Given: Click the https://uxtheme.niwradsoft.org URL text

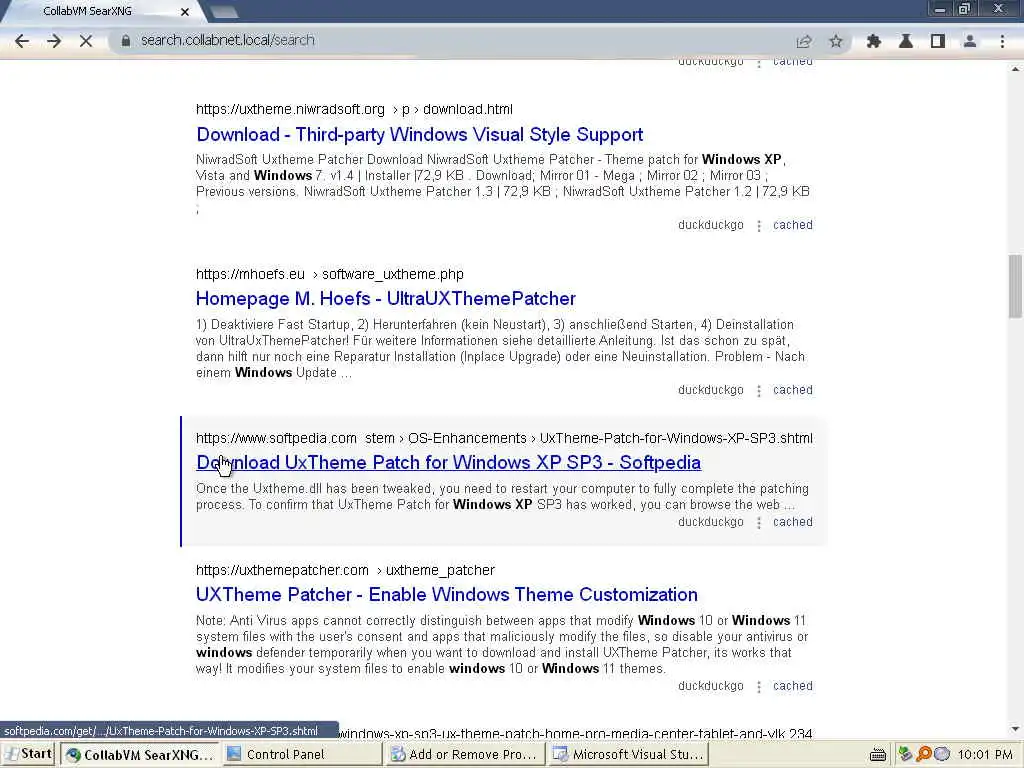Looking at the screenshot, I should pyautogui.click(x=290, y=109).
